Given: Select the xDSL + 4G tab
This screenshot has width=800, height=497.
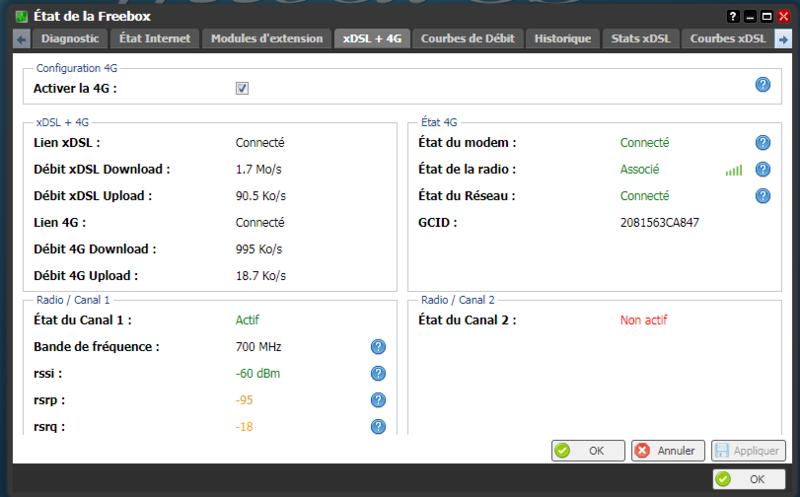Looking at the screenshot, I should (x=372, y=39).
